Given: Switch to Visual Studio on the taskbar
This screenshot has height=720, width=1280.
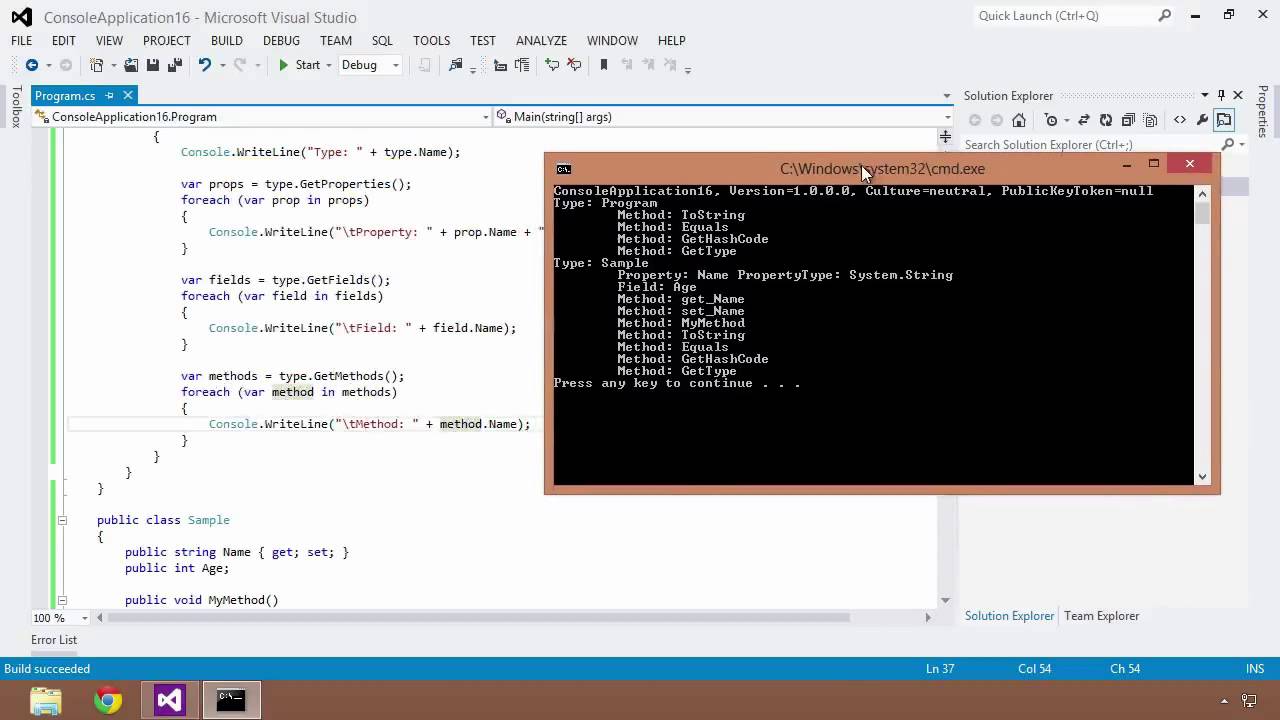Looking at the screenshot, I should point(169,700).
